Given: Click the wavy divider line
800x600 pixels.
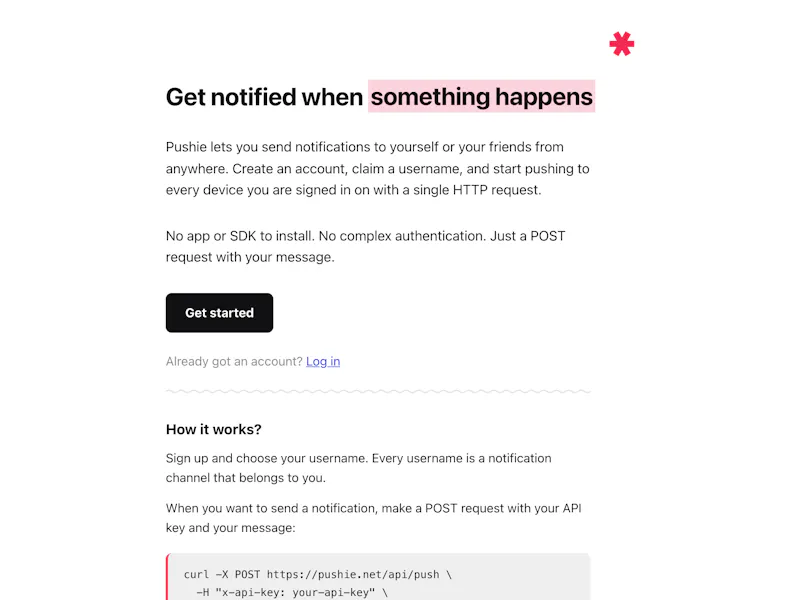Looking at the screenshot, I should tap(378, 391).
